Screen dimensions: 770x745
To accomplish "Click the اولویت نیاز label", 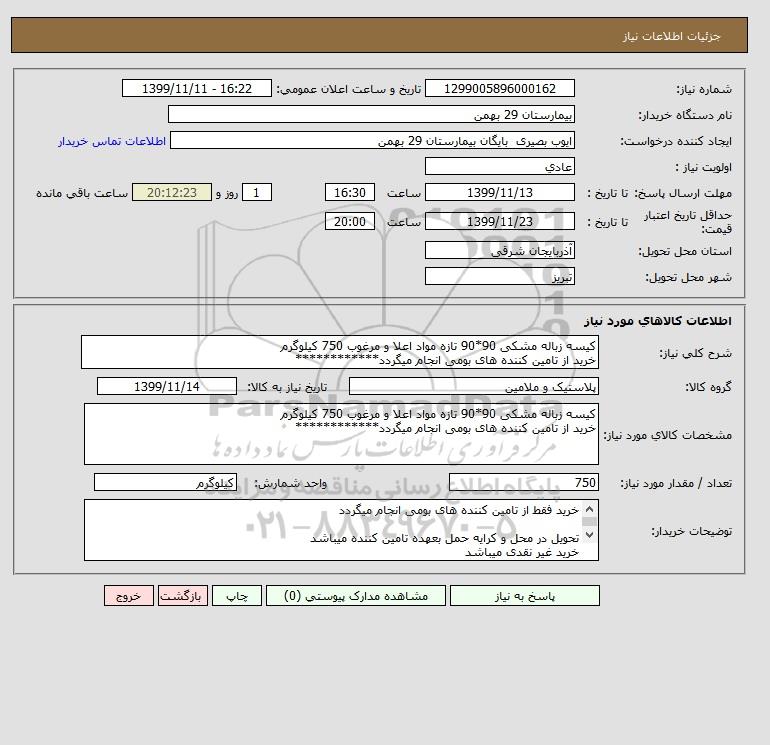I will click(x=704, y=167).
